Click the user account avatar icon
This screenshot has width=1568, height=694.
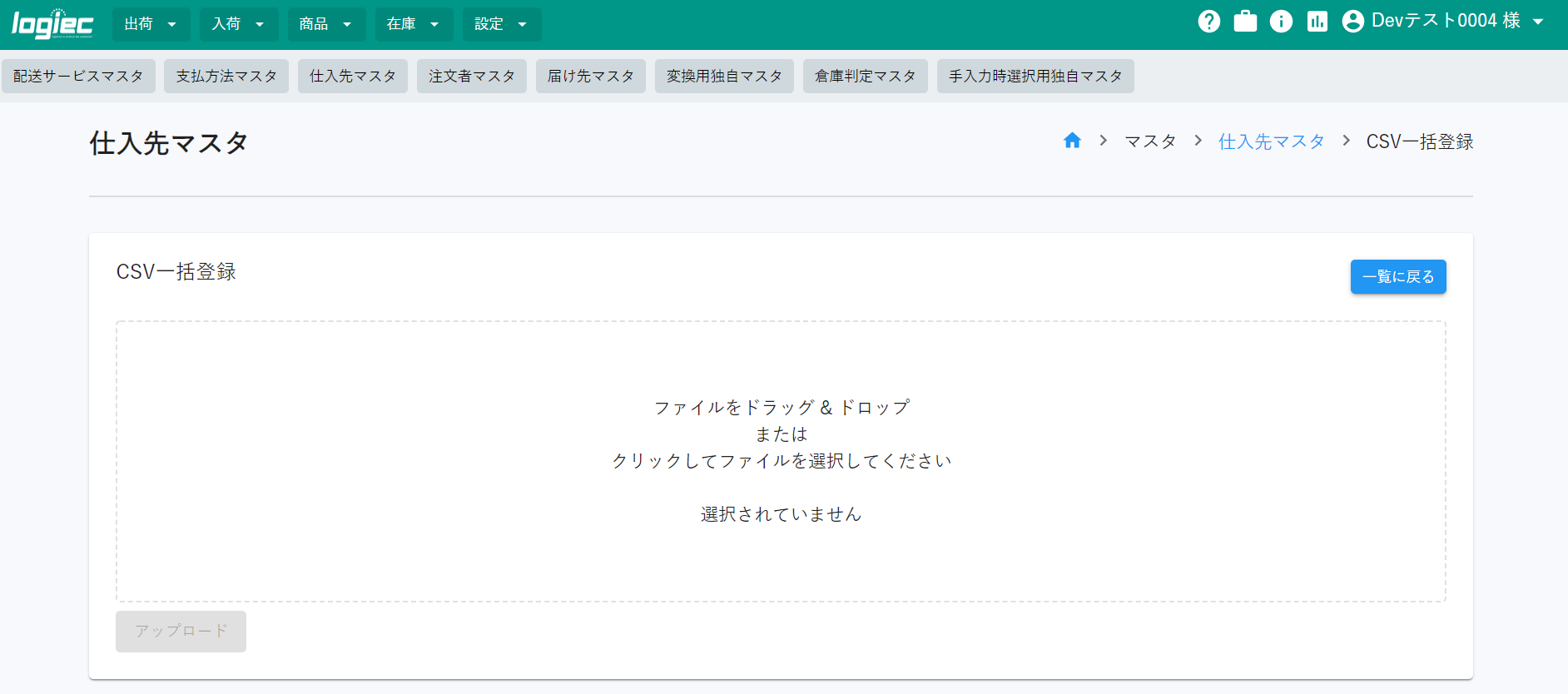(1353, 22)
